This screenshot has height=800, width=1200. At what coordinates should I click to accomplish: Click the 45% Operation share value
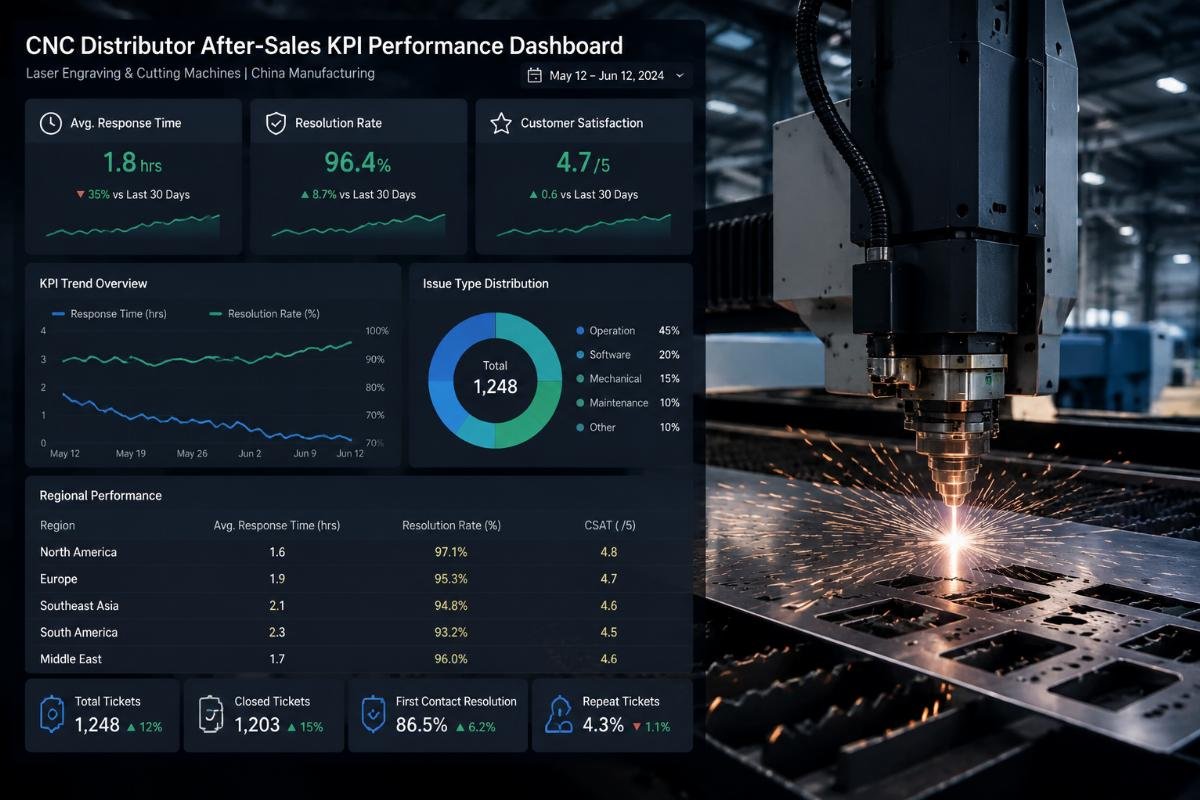pyautogui.click(x=669, y=331)
